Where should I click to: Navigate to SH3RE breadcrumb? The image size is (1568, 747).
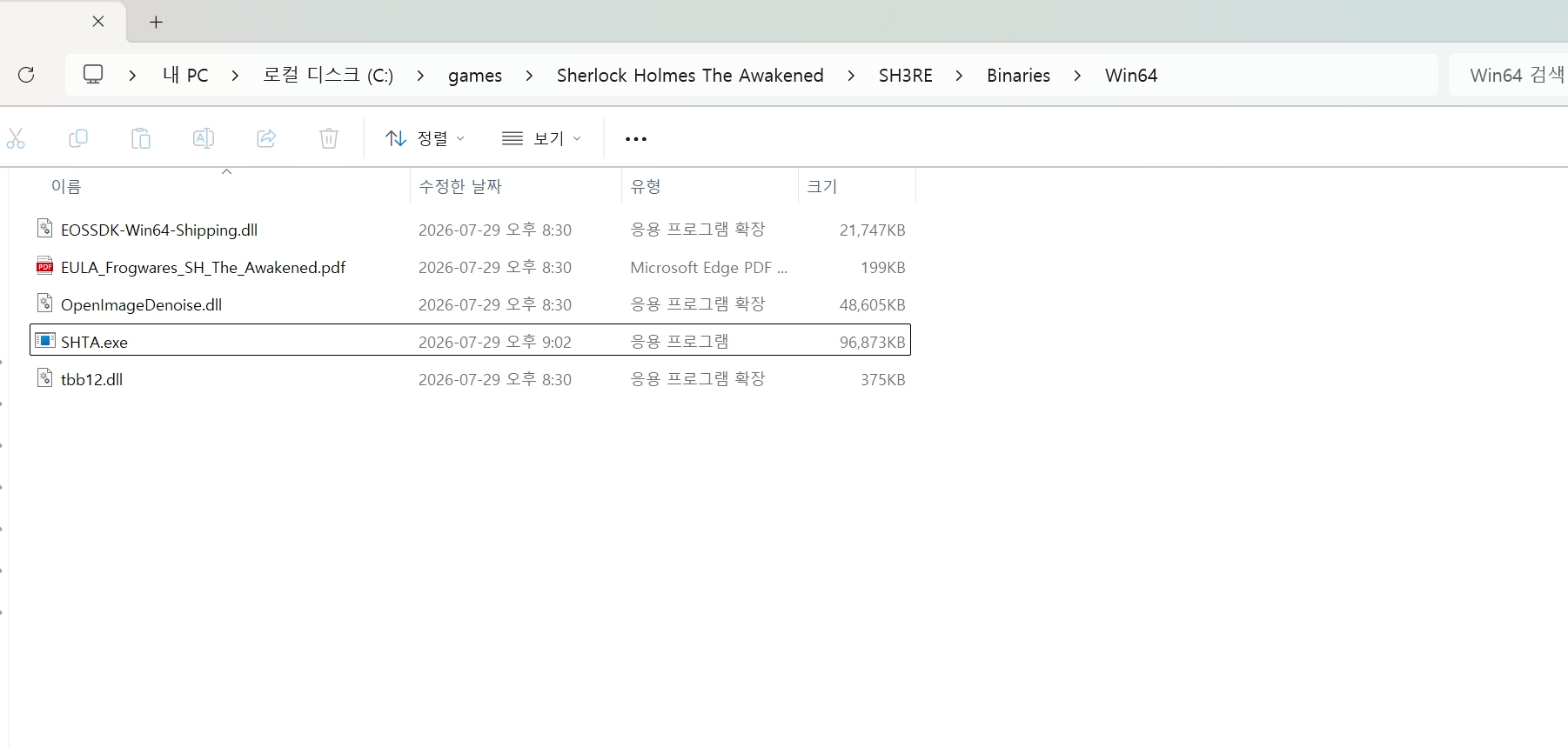(x=906, y=76)
